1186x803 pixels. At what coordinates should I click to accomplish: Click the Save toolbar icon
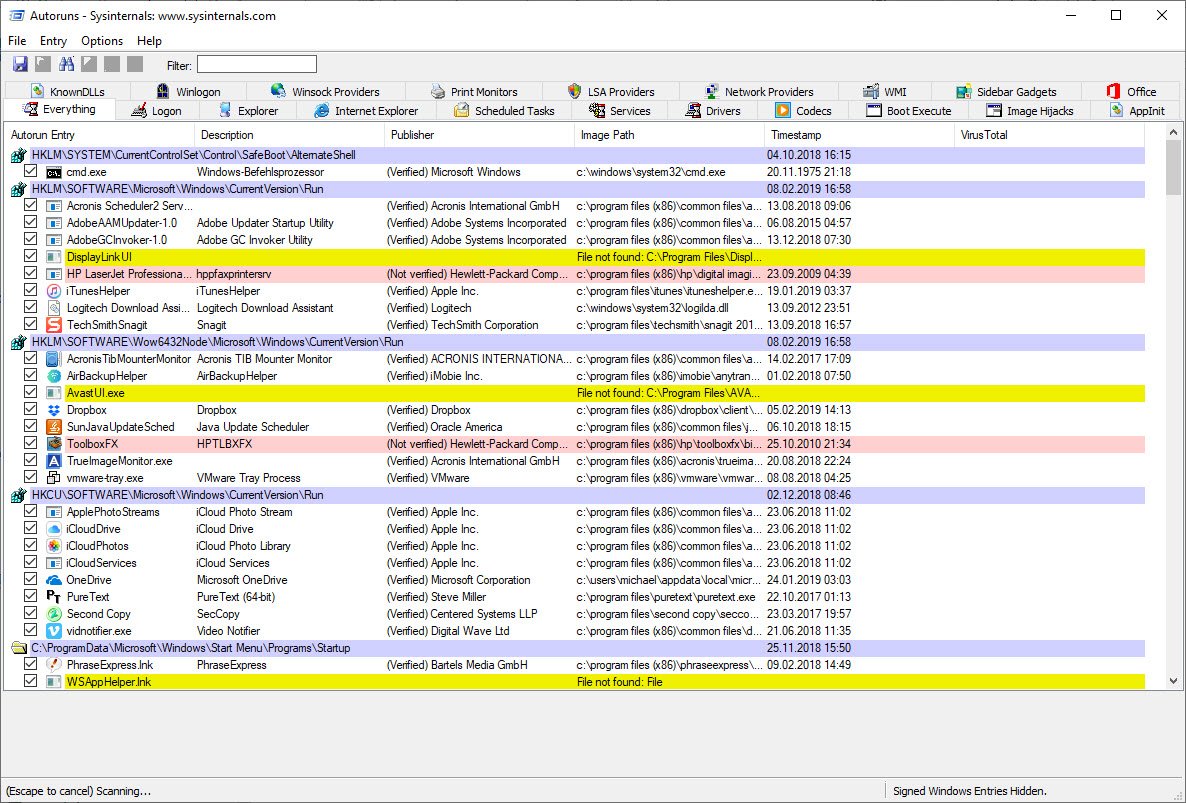[x=19, y=65]
